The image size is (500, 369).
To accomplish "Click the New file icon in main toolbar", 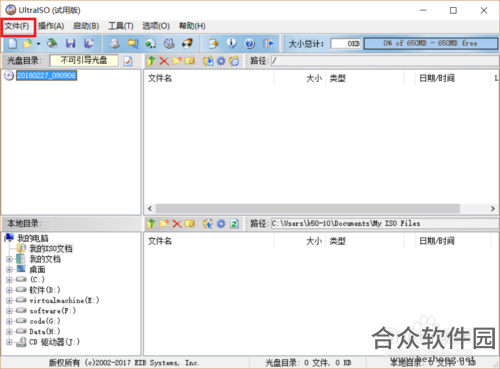I will (x=12, y=43).
